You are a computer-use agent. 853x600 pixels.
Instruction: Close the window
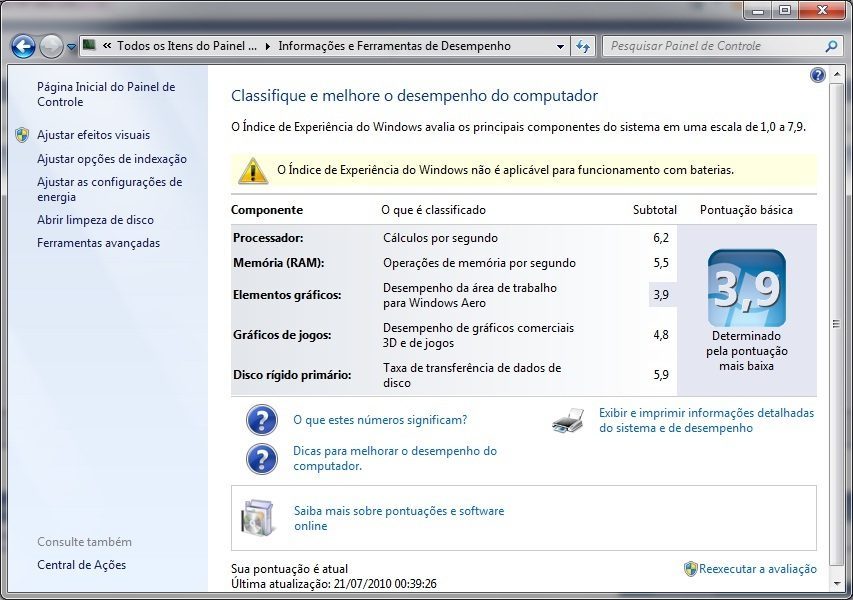(822, 10)
